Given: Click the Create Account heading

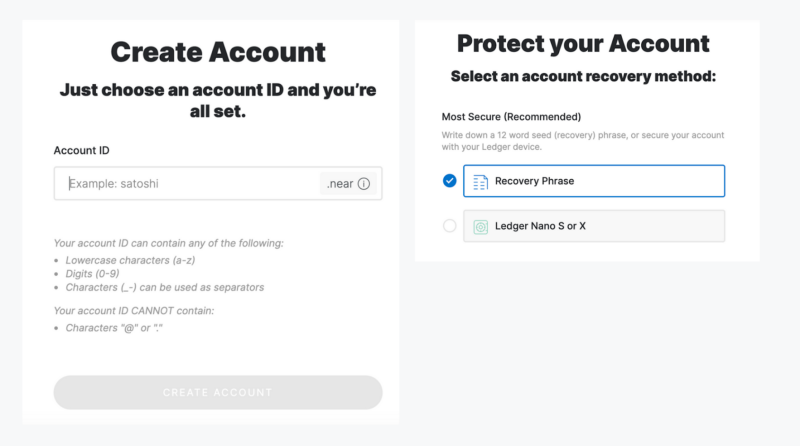Looking at the screenshot, I should point(218,52).
